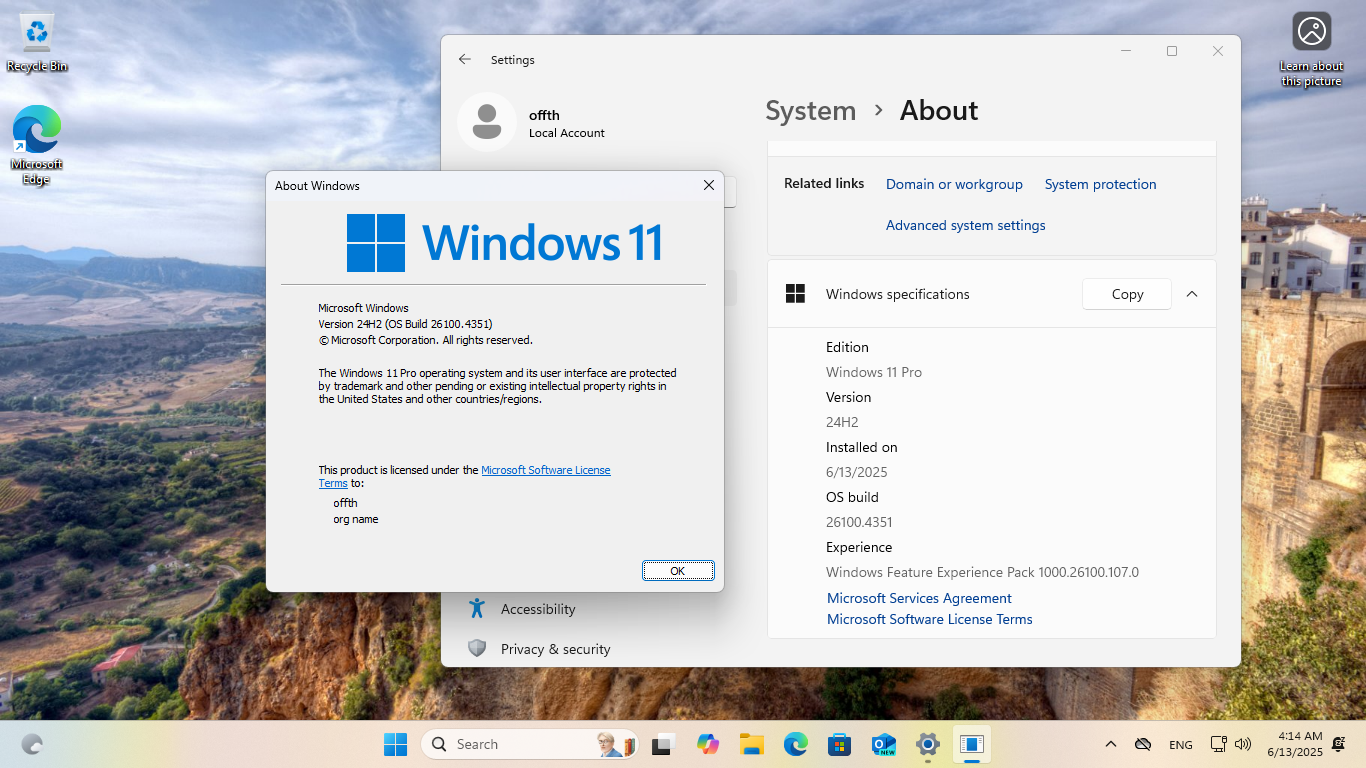This screenshot has height=768, width=1366.
Task: Click the 'Experience' label in Windows specifications
Action: coord(859,547)
